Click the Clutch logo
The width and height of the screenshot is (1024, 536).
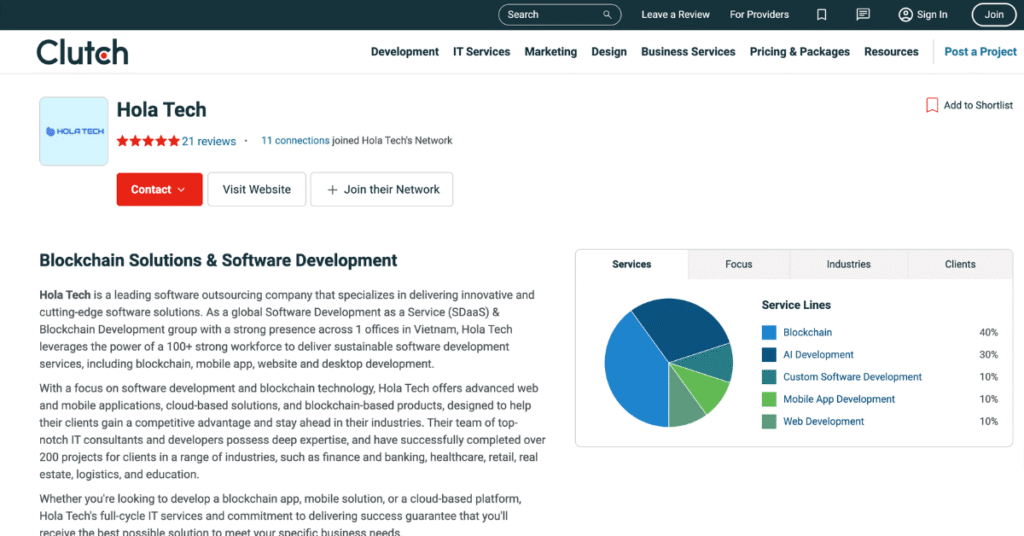(x=82, y=52)
